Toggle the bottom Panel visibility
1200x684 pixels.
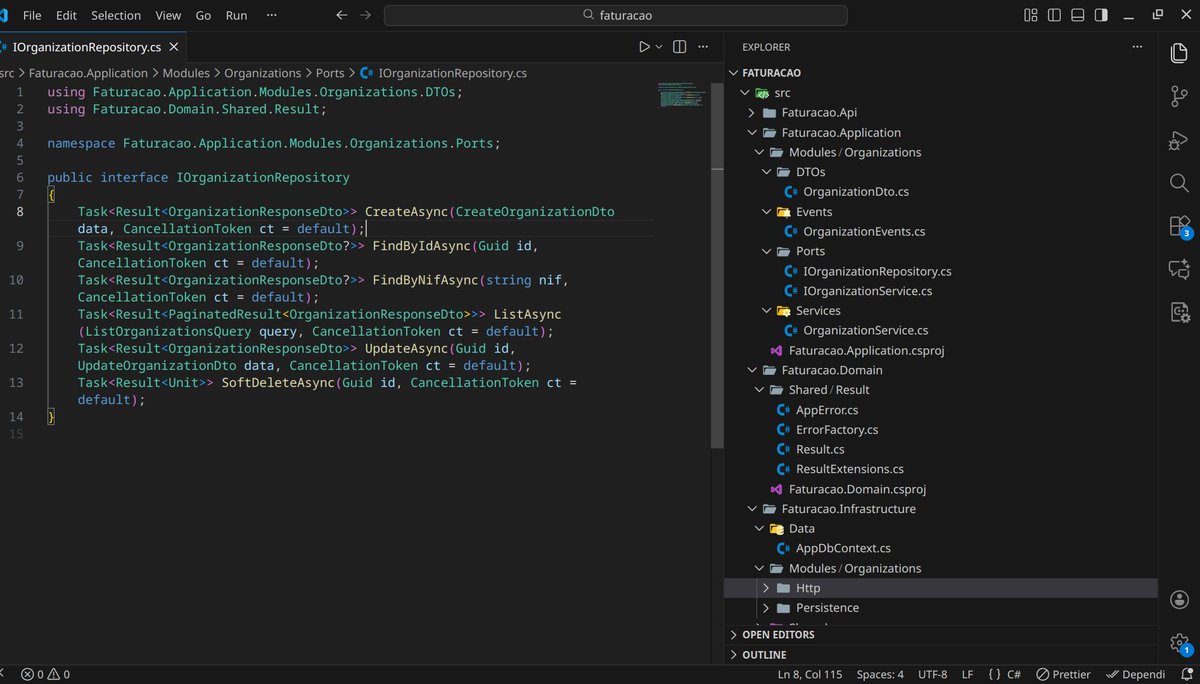coord(1078,15)
